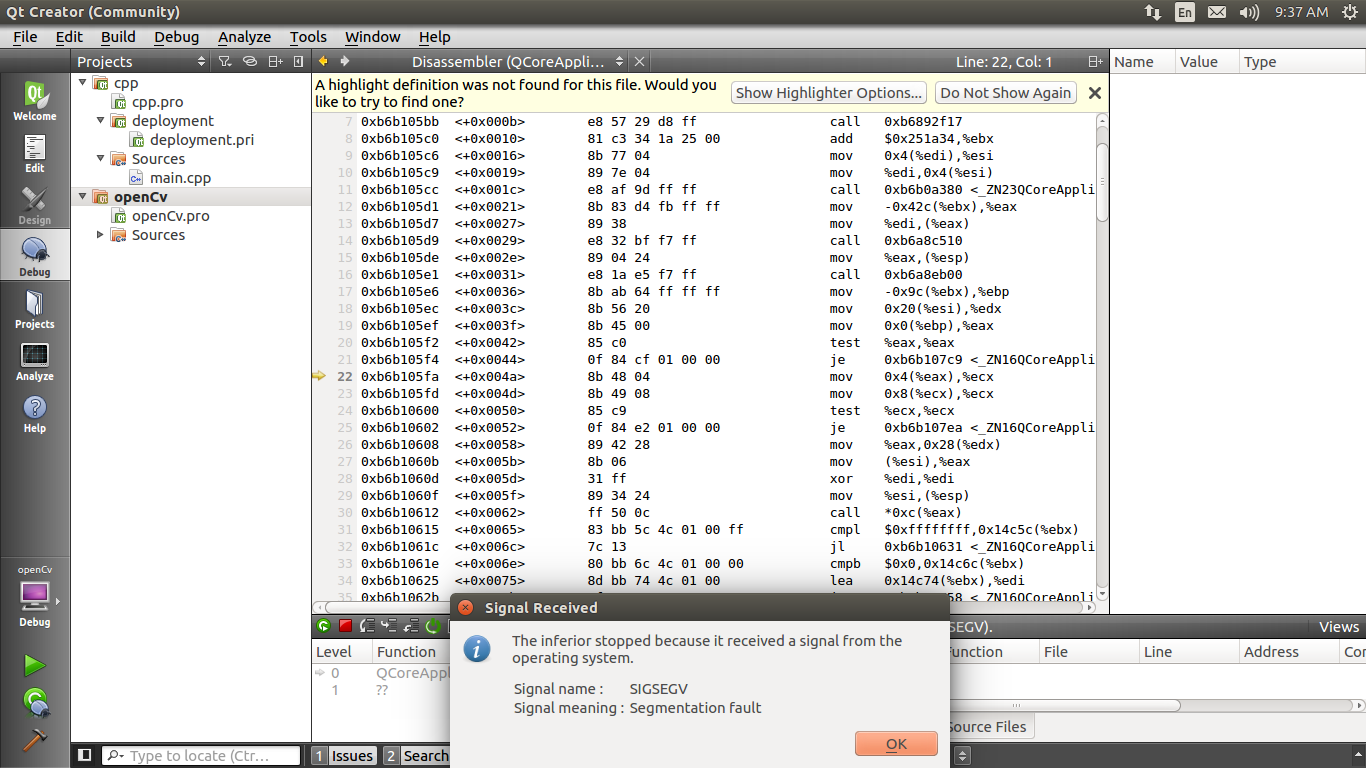Go forward in editor navigation history
Image resolution: width=1366 pixels, height=768 pixels.
[345, 62]
